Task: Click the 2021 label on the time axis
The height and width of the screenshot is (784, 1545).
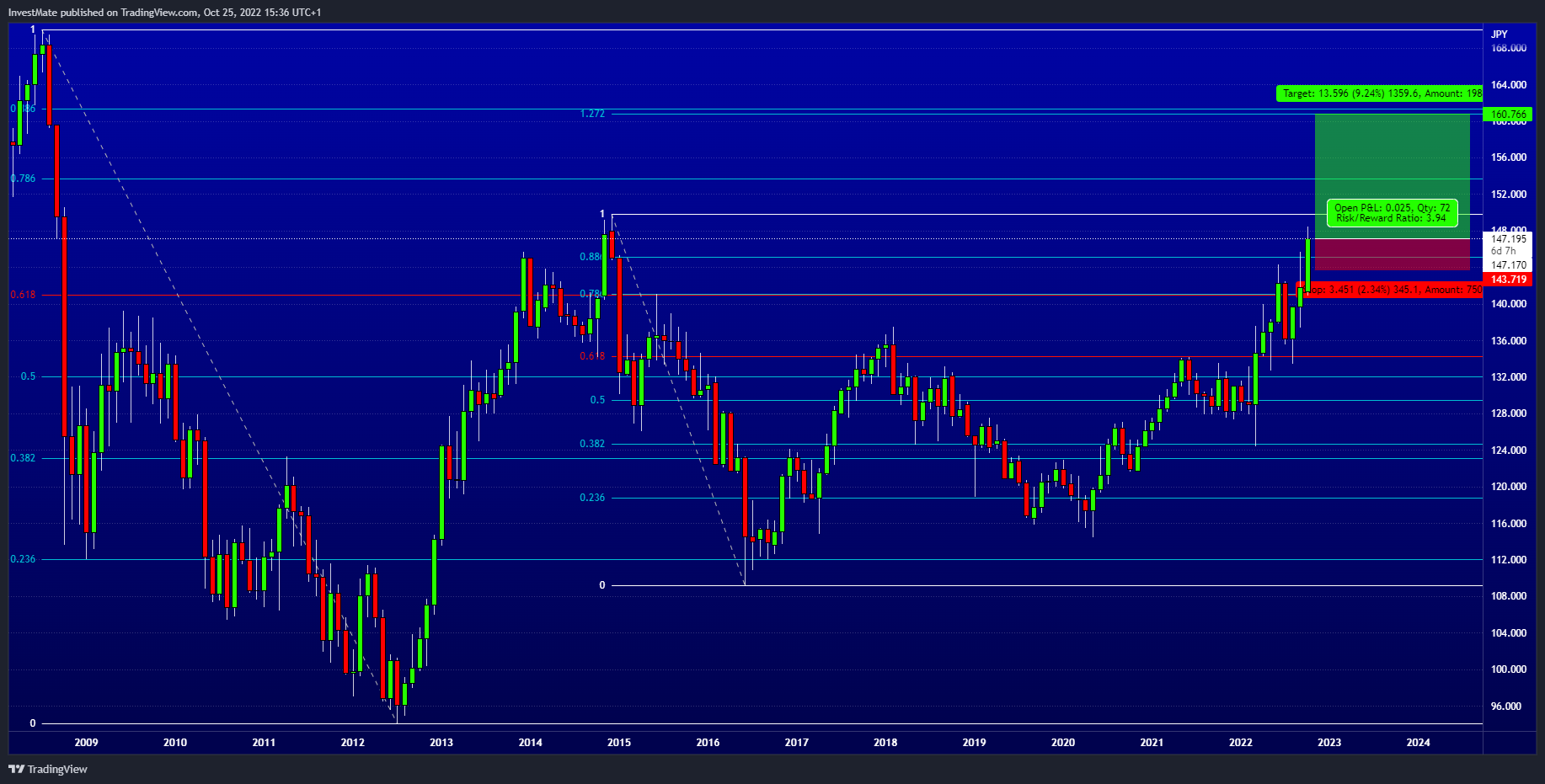Action: coord(1152,743)
